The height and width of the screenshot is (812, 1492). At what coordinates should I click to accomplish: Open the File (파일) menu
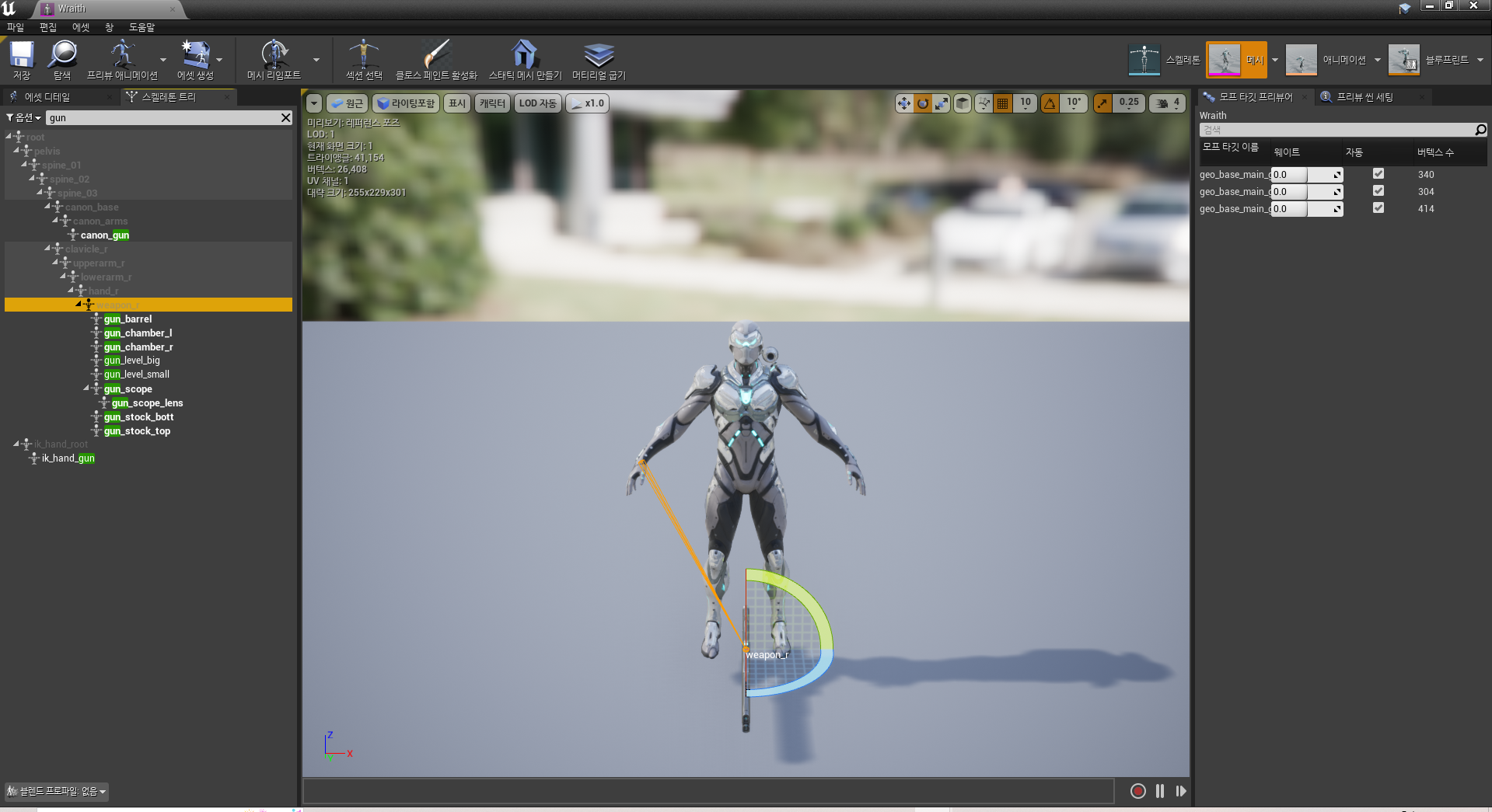tap(16, 27)
